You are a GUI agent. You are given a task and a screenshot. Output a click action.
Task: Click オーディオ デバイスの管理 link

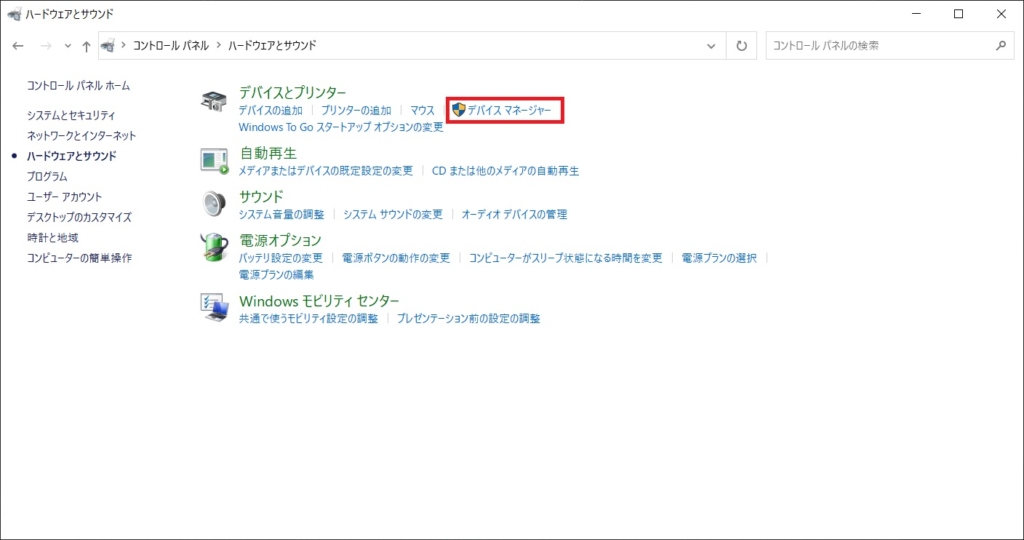pos(515,214)
